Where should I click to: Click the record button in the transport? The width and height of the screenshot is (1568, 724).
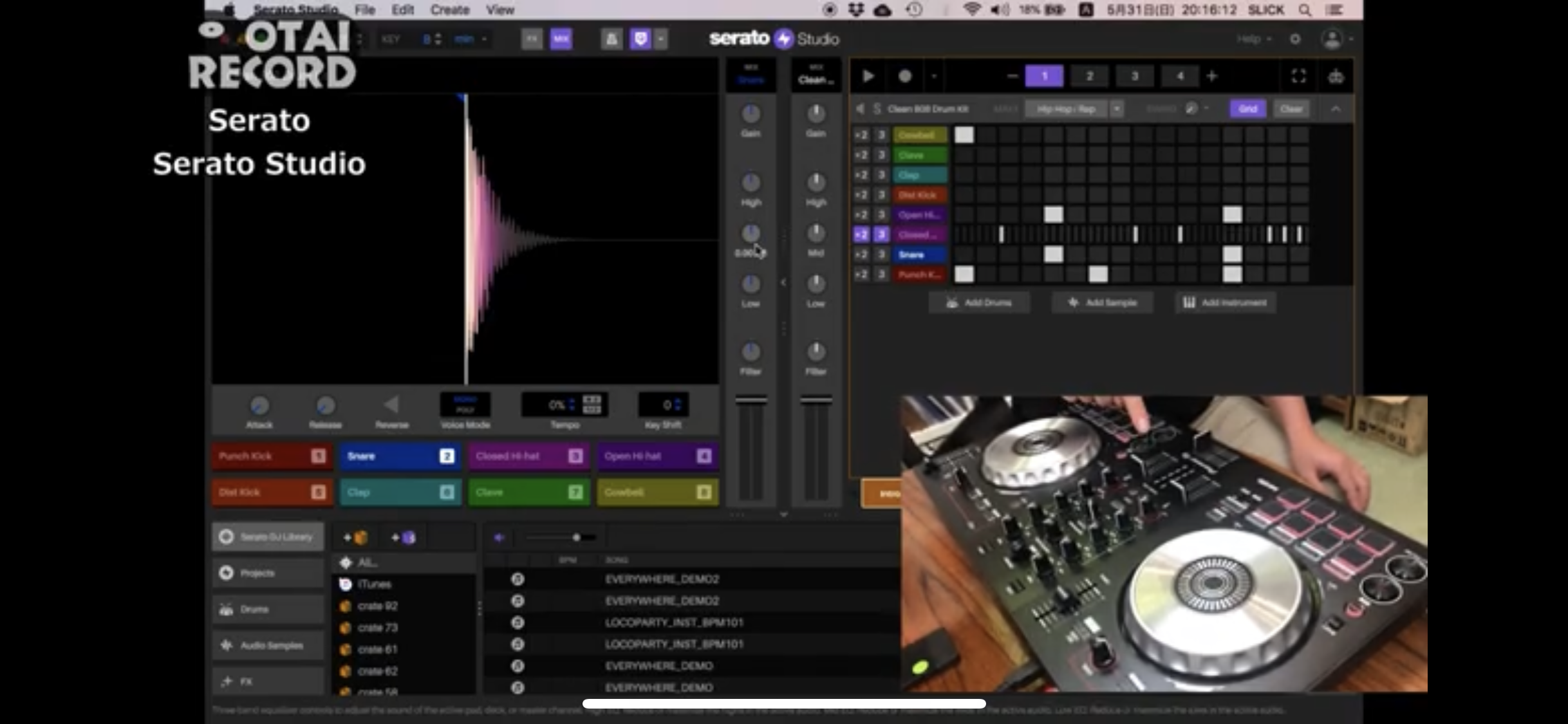904,77
